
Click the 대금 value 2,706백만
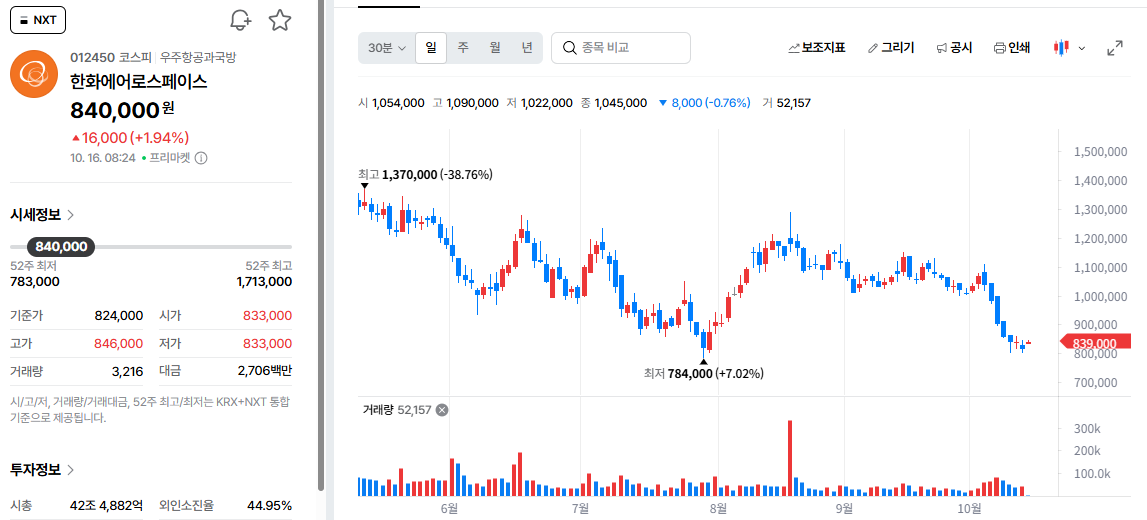coord(265,372)
